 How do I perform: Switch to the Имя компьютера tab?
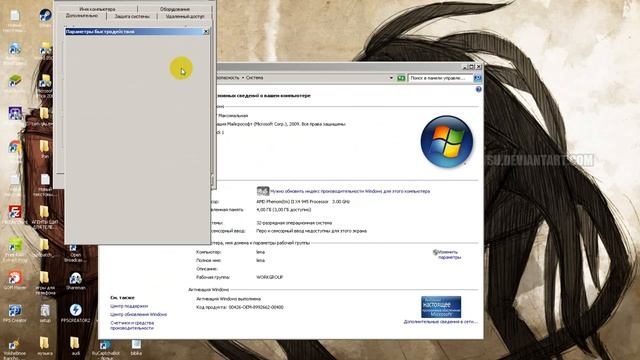(97, 9)
